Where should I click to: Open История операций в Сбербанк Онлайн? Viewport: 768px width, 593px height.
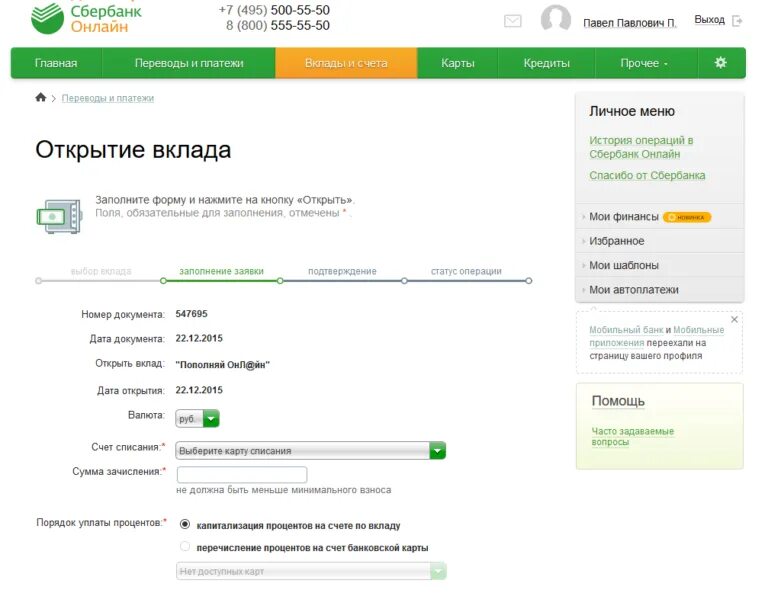641,147
